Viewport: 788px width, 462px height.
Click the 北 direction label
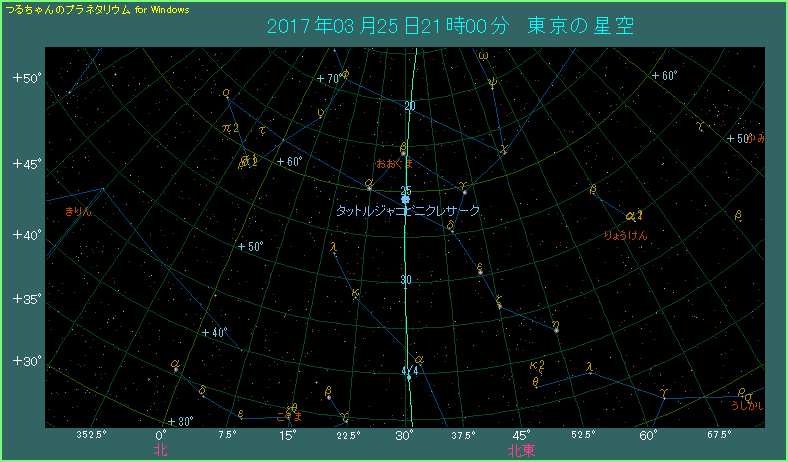point(161,451)
